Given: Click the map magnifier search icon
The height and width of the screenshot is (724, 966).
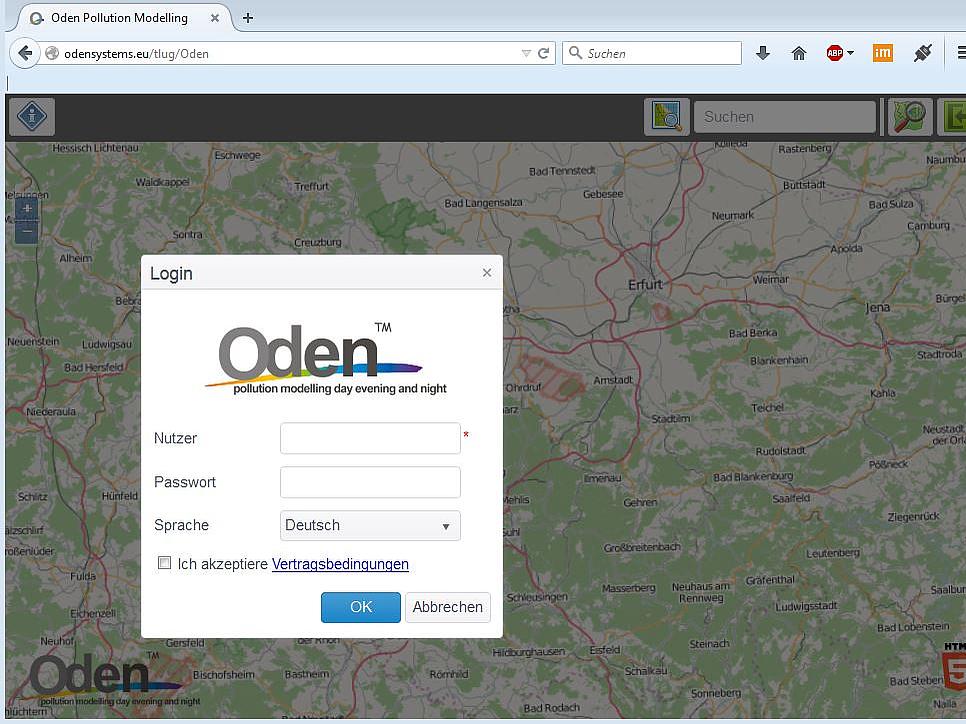Looking at the screenshot, I should point(909,116).
